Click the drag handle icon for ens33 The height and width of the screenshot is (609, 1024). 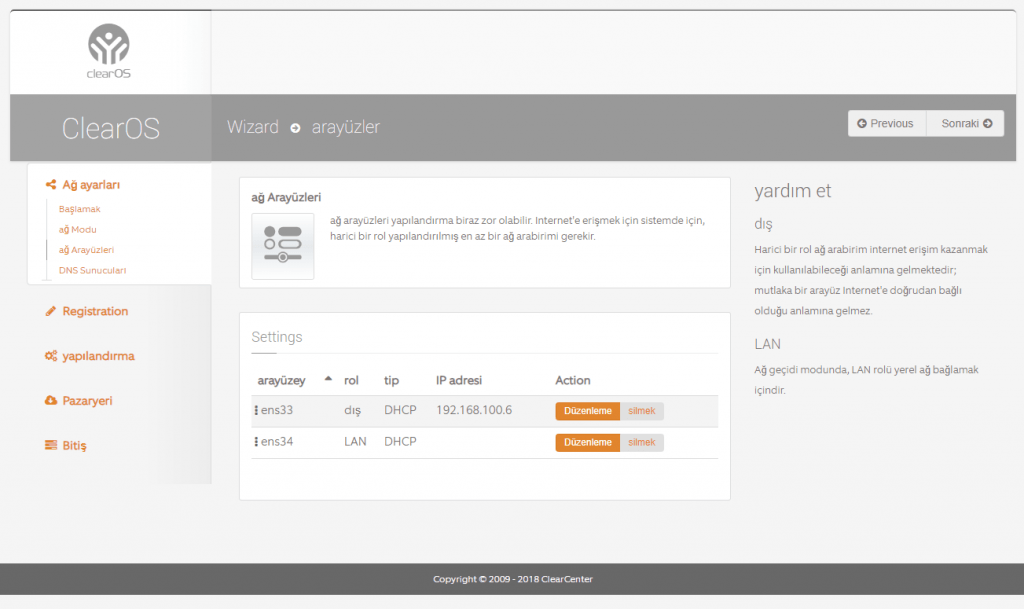(x=256, y=411)
